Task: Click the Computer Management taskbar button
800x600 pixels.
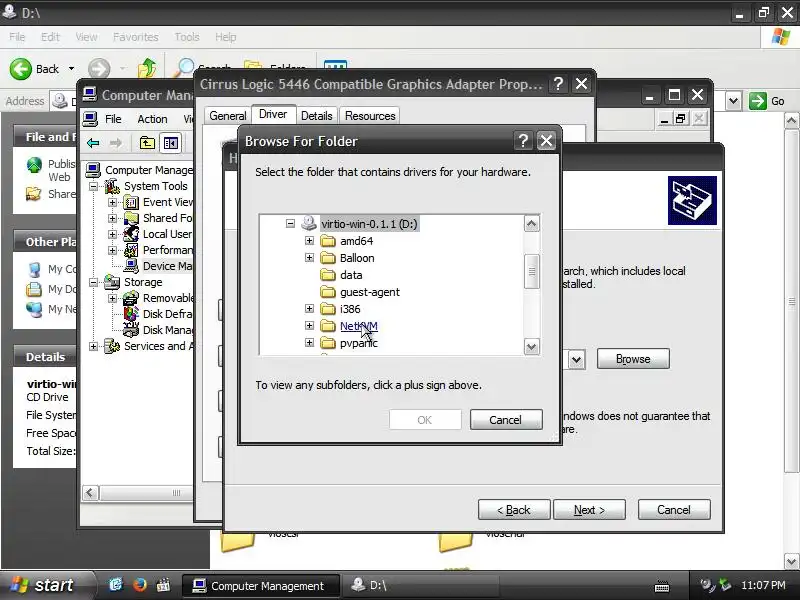Action: (261, 586)
